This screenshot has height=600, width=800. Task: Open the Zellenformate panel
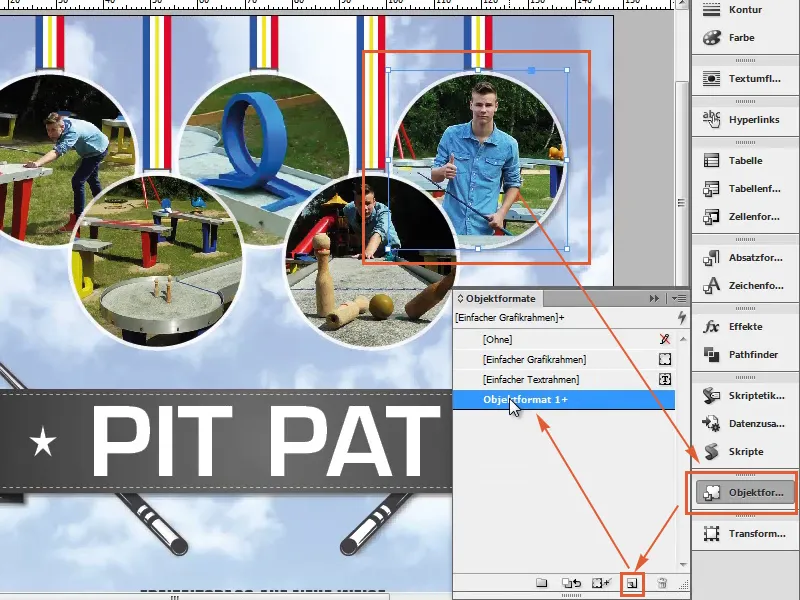(744, 217)
